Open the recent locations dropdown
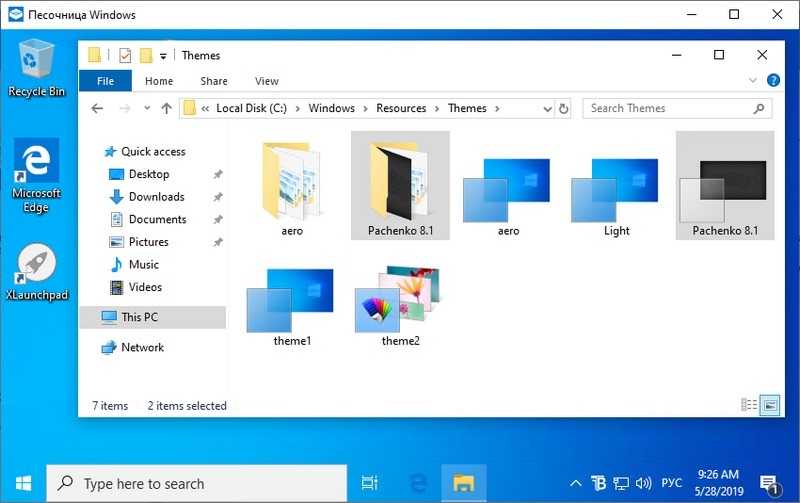Screen dimensions: 800x503 (x=147, y=108)
